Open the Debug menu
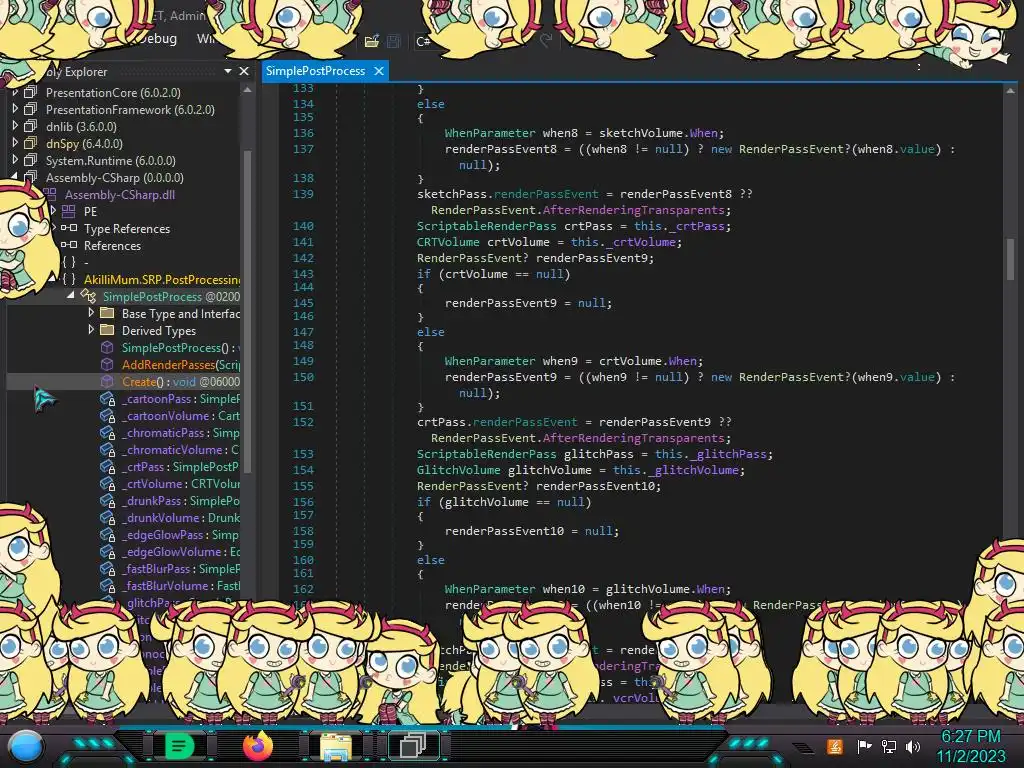This screenshot has width=1024, height=768. click(158, 39)
